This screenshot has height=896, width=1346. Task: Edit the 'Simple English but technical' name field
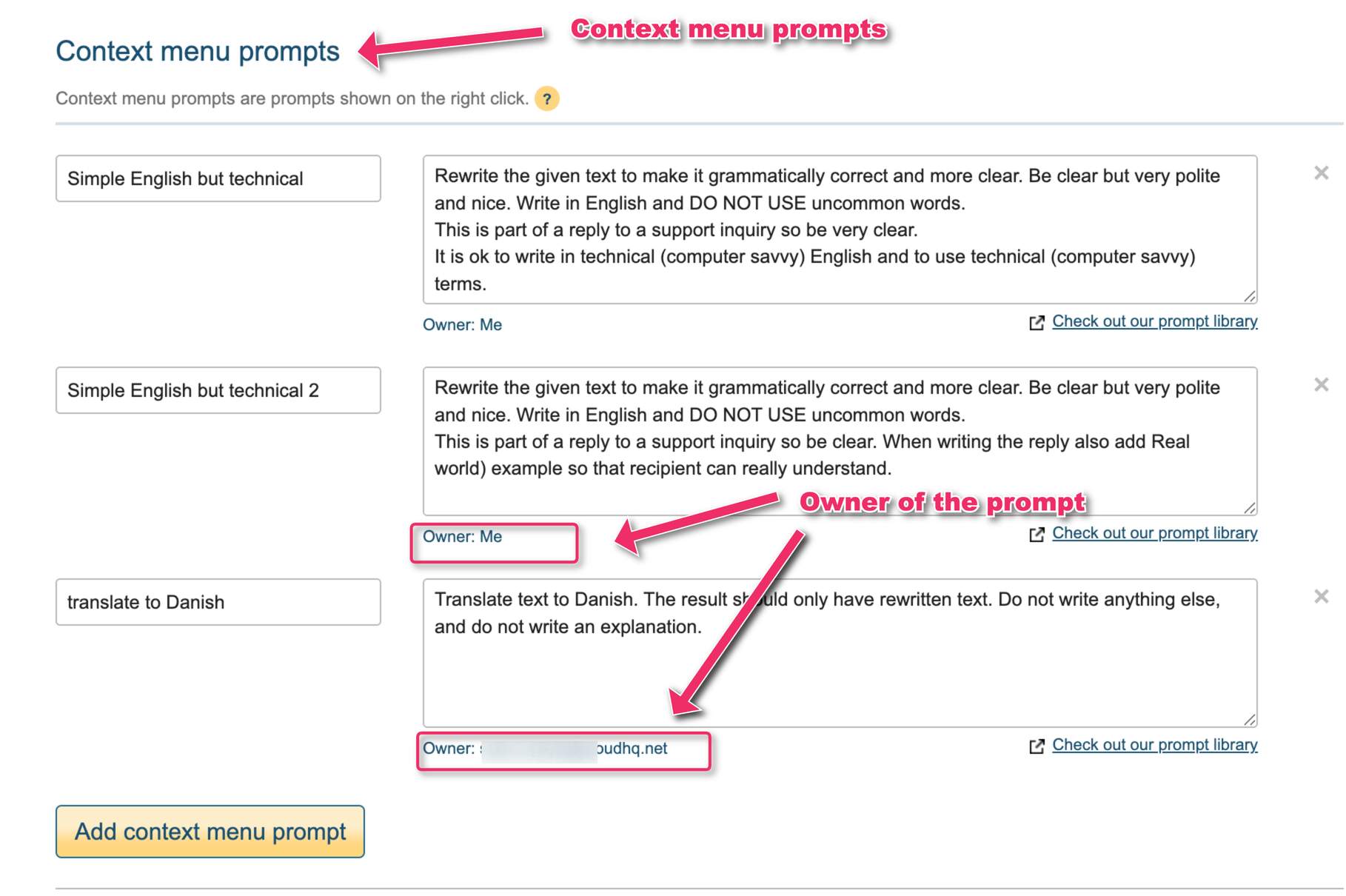[x=218, y=178]
